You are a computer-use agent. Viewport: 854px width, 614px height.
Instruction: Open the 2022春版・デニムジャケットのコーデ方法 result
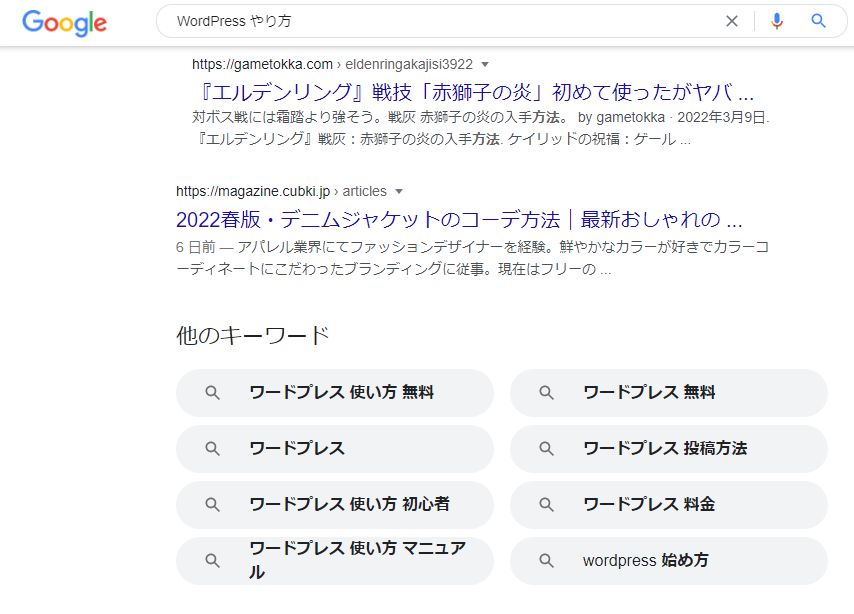459,220
